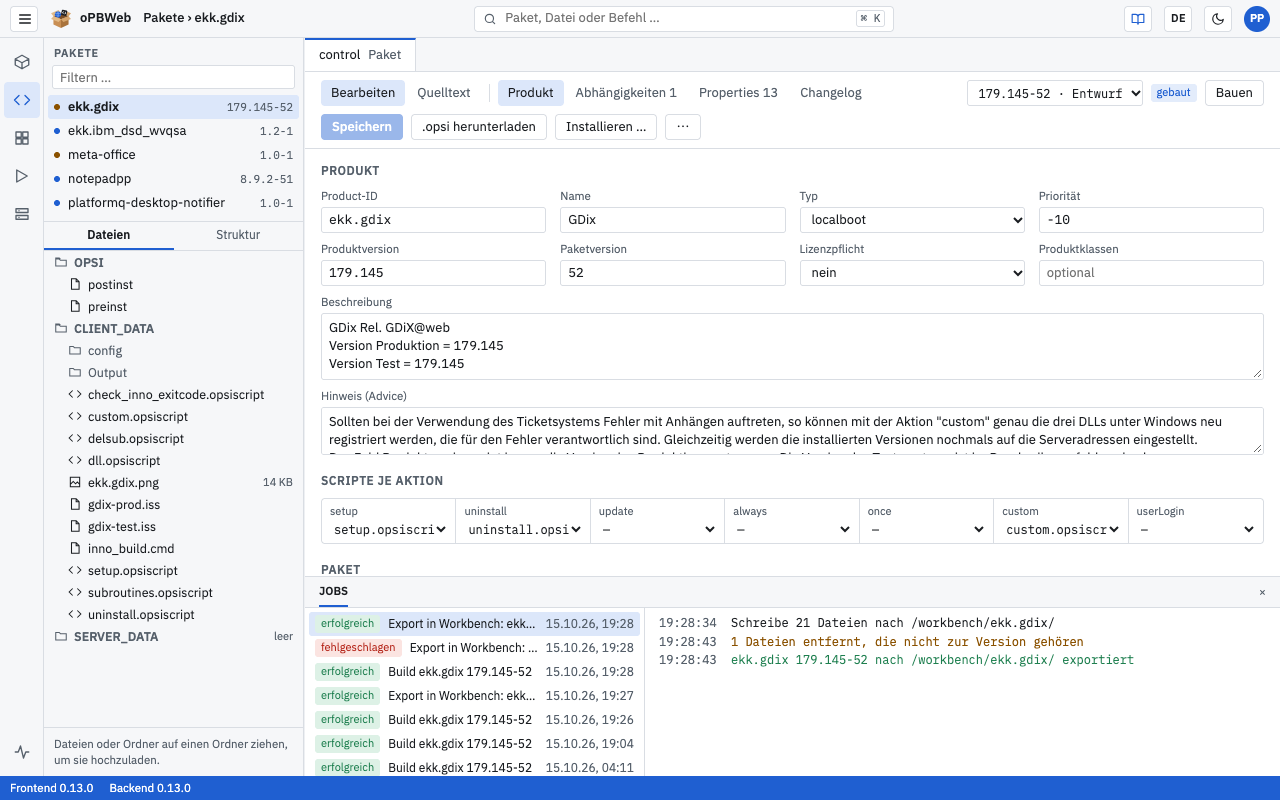This screenshot has height=800, width=1280.
Task: Switch to Bearbeiten edit mode
Action: (363, 93)
